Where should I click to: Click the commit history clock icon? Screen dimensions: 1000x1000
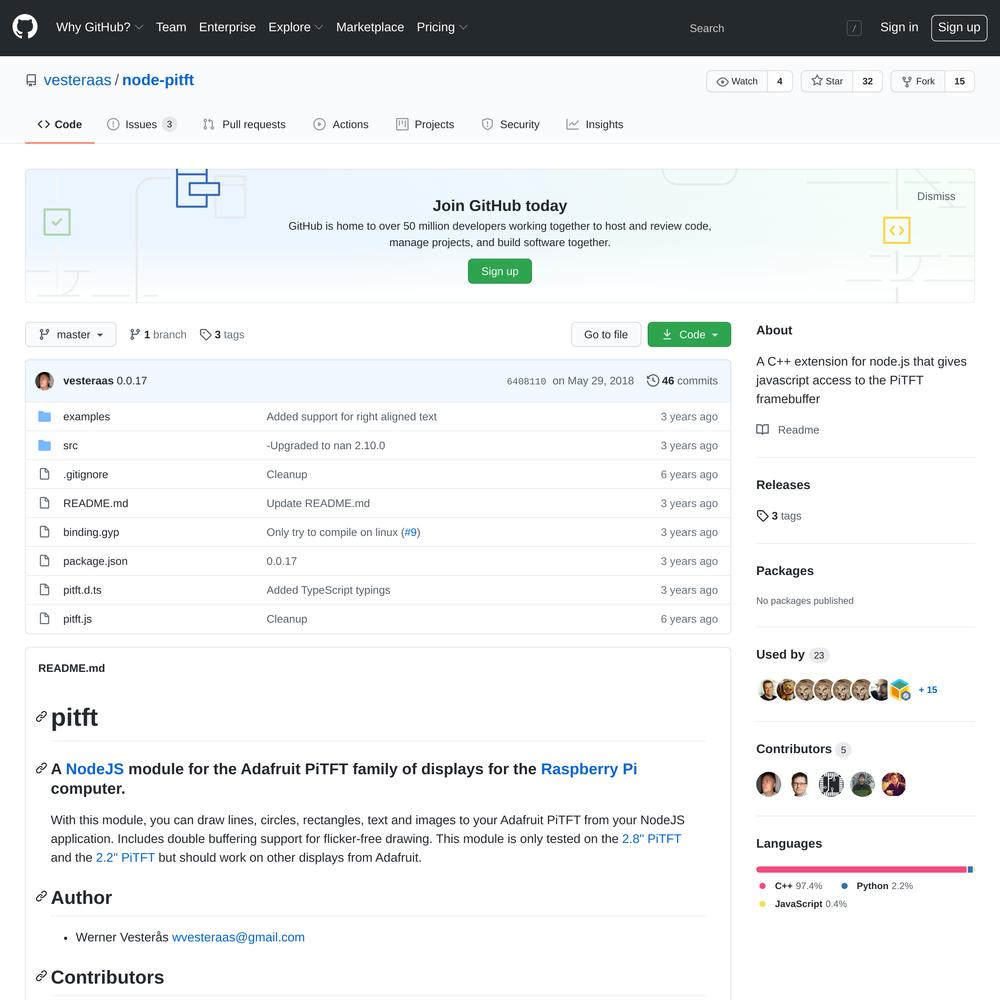[x=652, y=381]
